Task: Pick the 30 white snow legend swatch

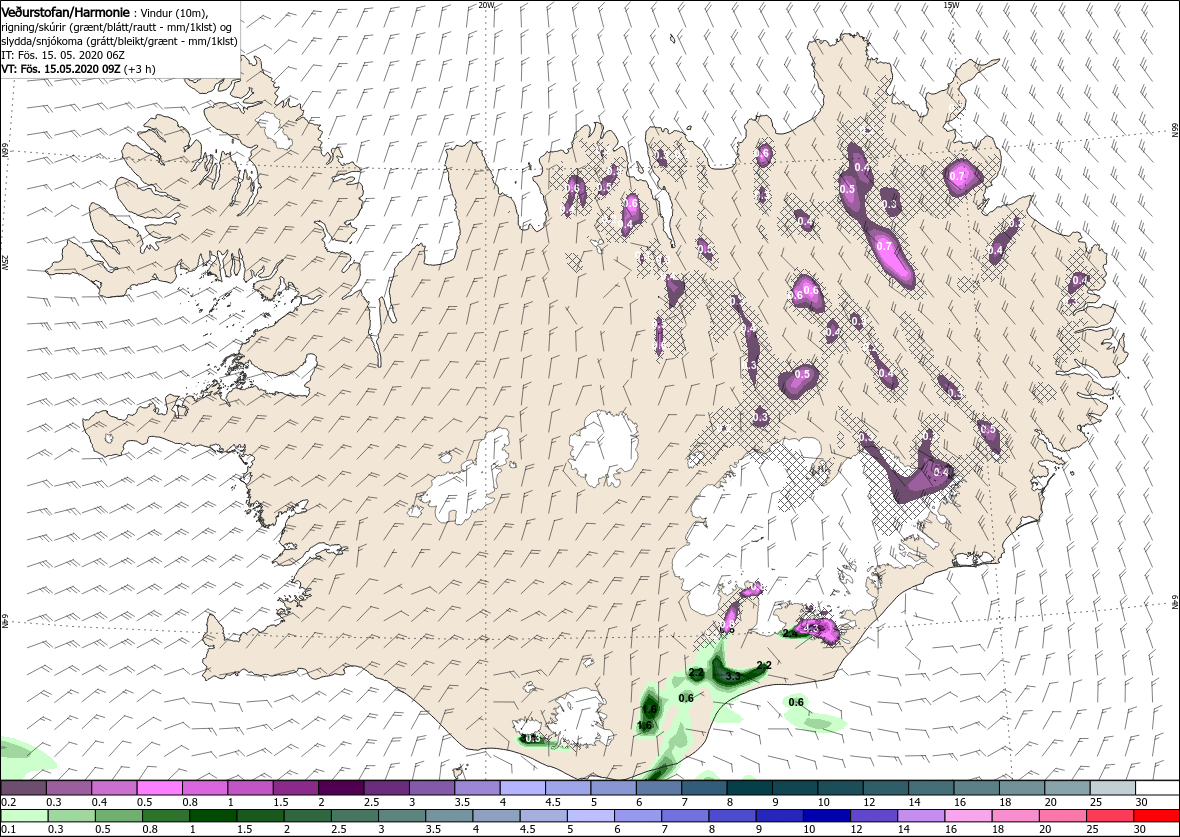Action: click(x=1157, y=788)
